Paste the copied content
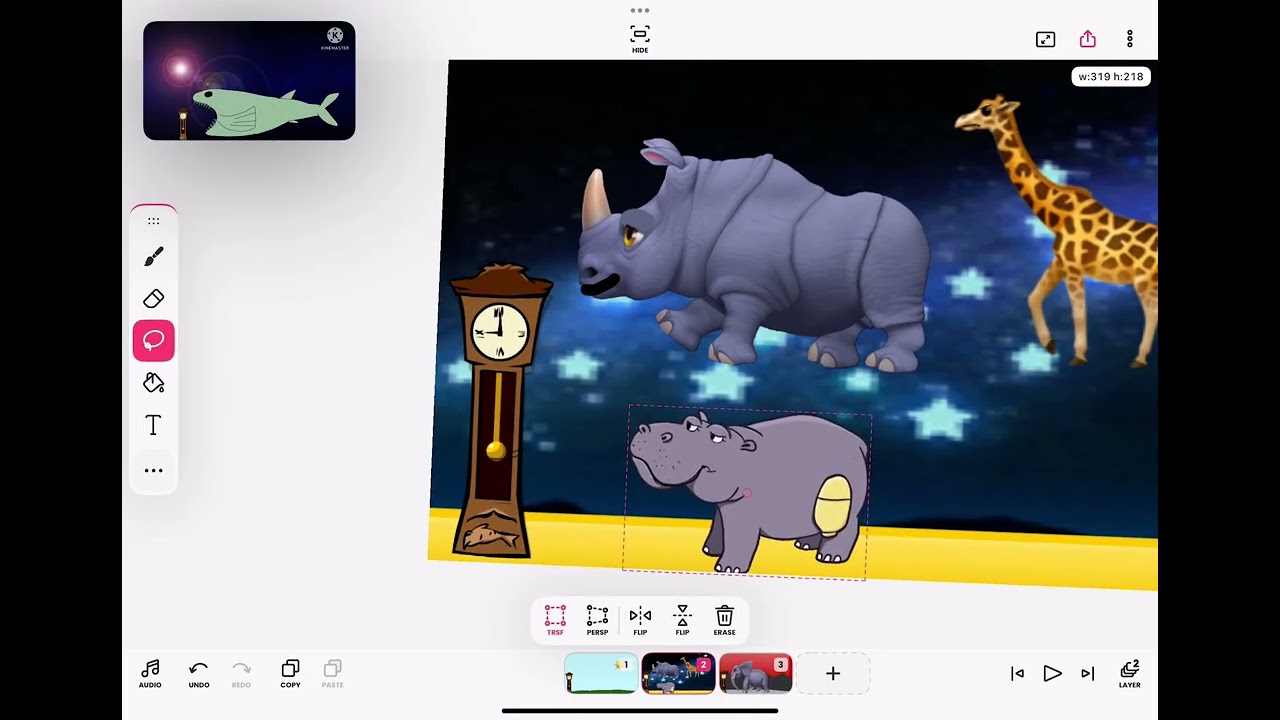The image size is (1280, 720). click(x=333, y=674)
